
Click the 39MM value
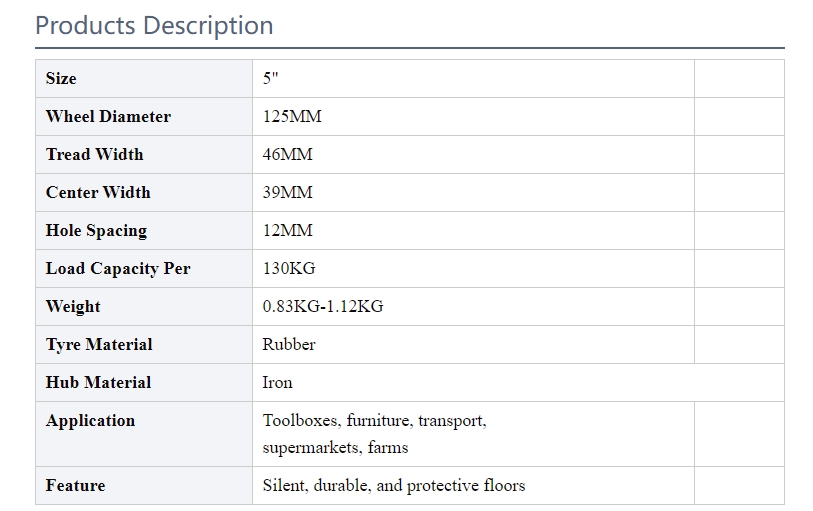click(x=287, y=192)
